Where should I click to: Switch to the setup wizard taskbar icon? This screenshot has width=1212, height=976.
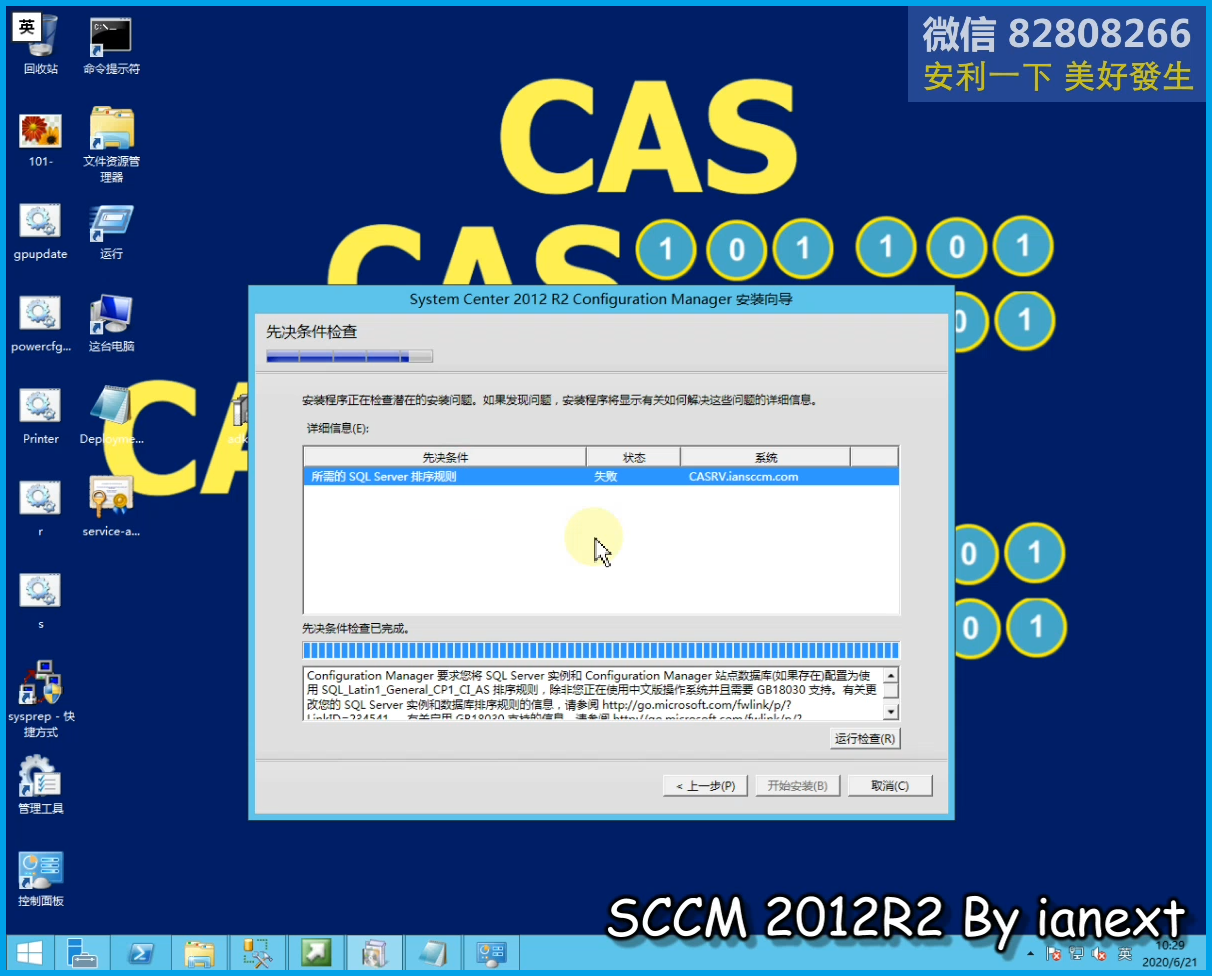pyautogui.click(x=374, y=953)
